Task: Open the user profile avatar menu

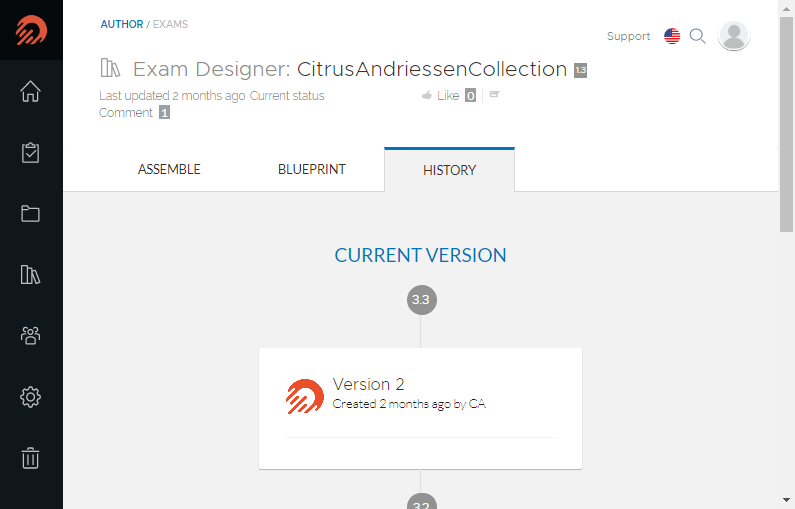Action: [734, 36]
